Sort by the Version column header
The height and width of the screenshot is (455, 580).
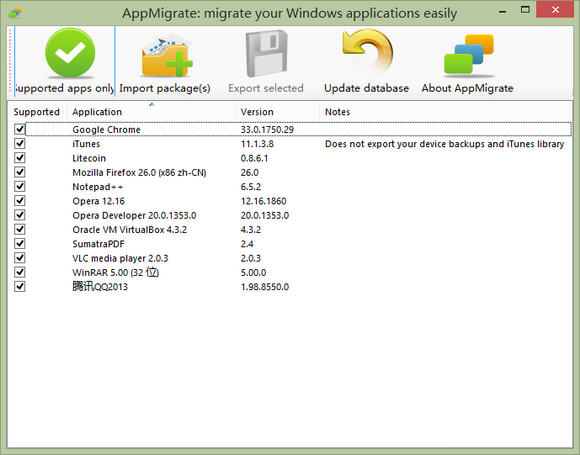coord(277,112)
